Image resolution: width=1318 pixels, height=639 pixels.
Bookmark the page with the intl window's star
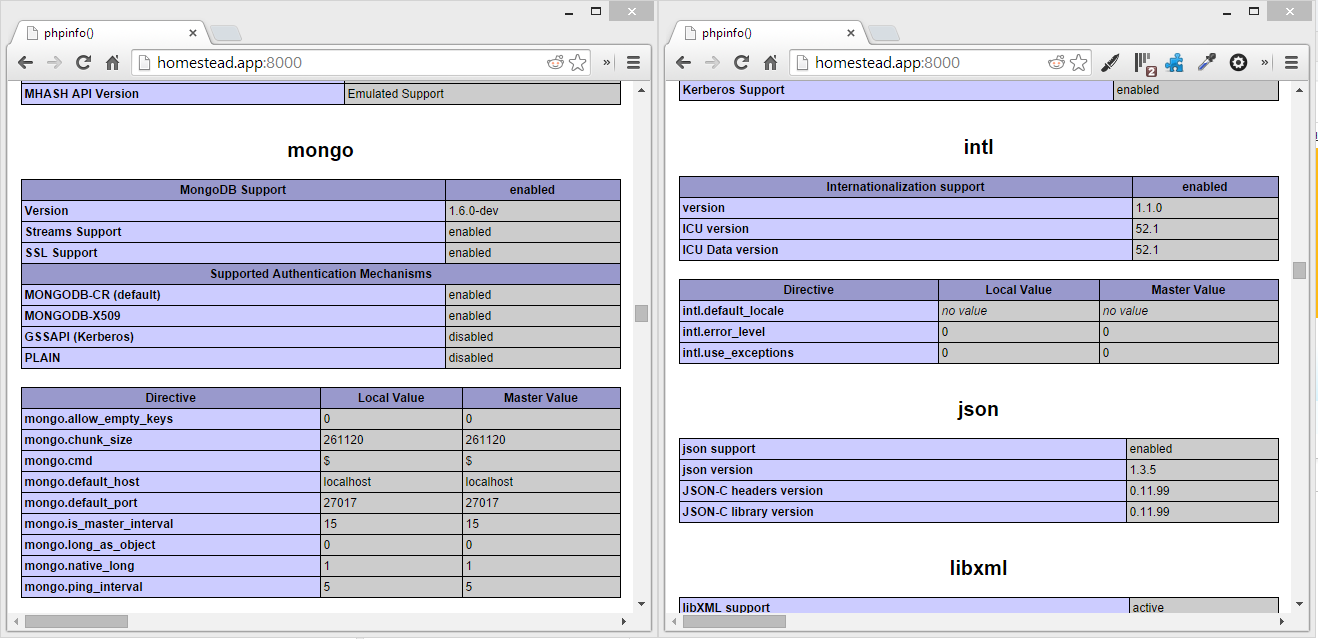point(1079,63)
